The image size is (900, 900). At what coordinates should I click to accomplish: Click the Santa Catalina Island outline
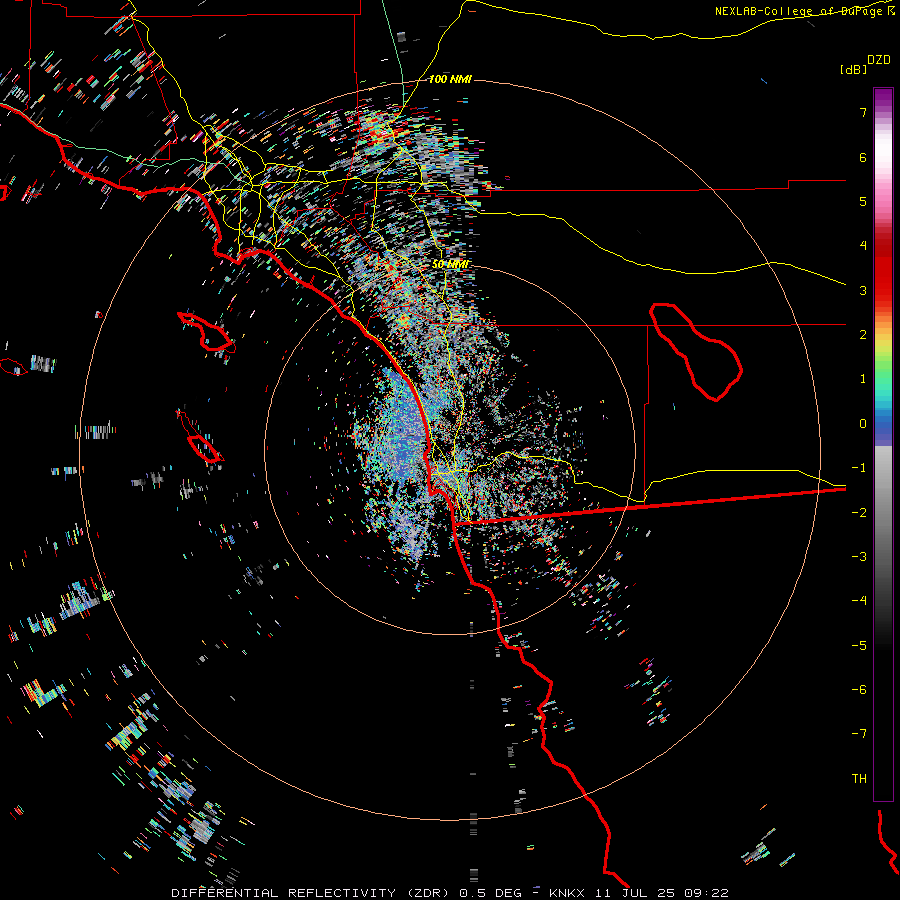click(x=206, y=332)
